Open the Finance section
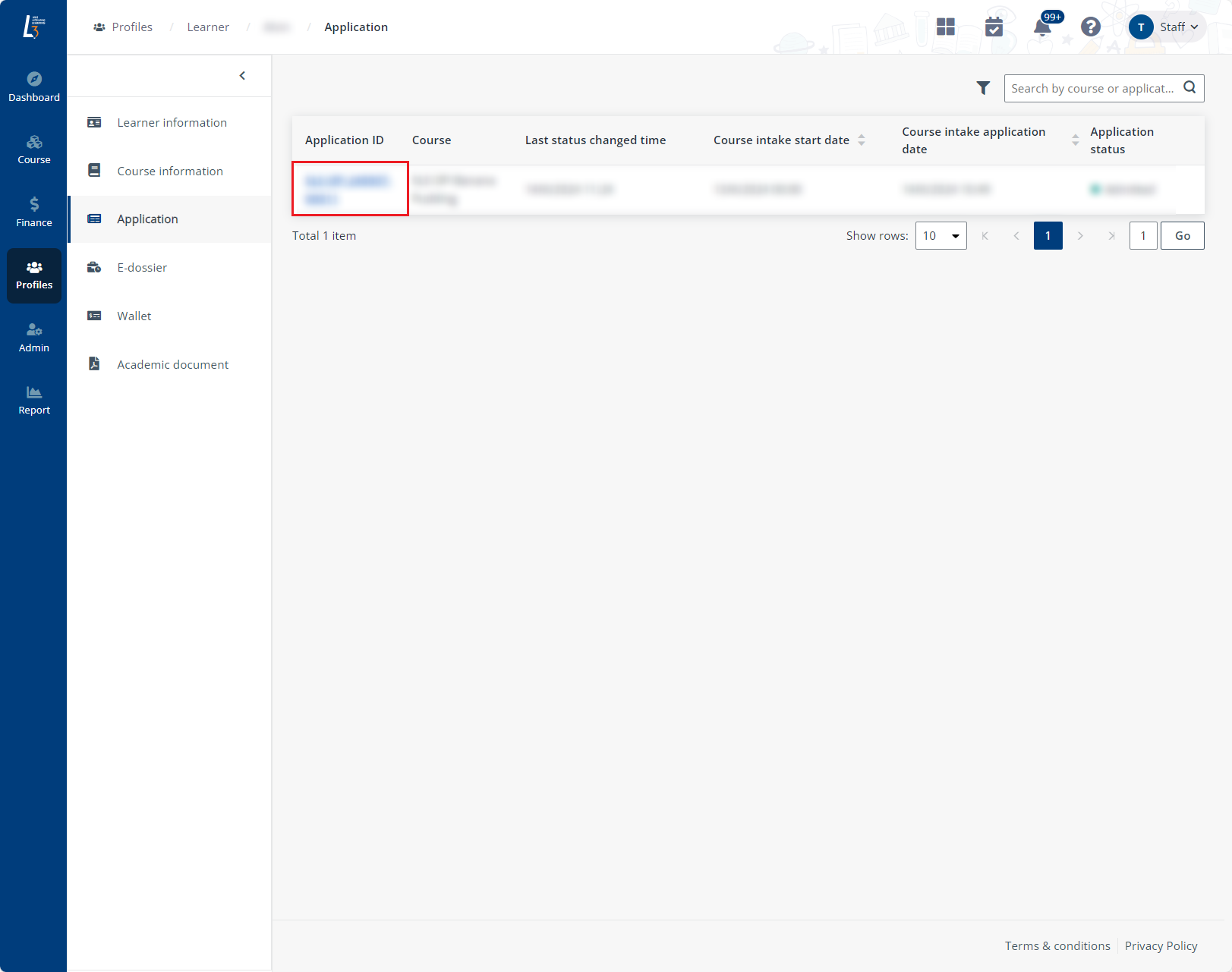This screenshot has width=1232, height=972. pos(33,211)
